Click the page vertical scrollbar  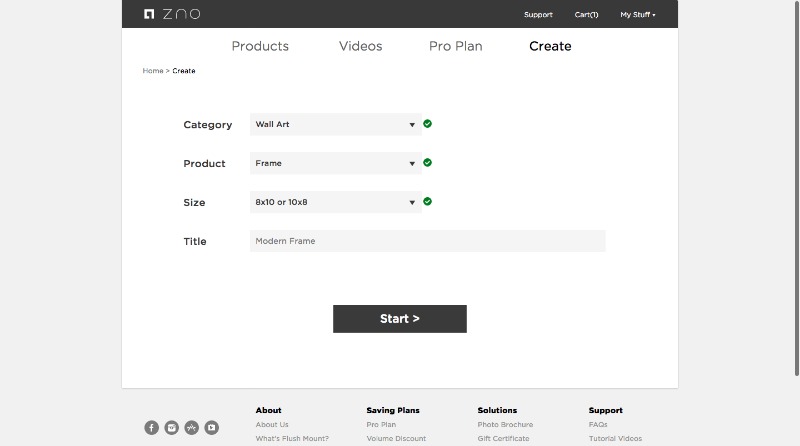796,189
